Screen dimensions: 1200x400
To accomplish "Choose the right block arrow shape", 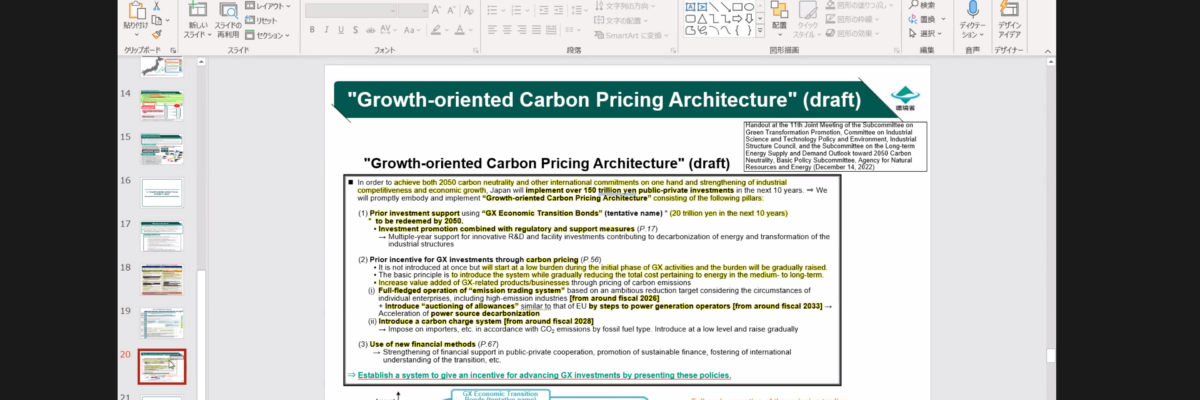I will tap(736, 18).
